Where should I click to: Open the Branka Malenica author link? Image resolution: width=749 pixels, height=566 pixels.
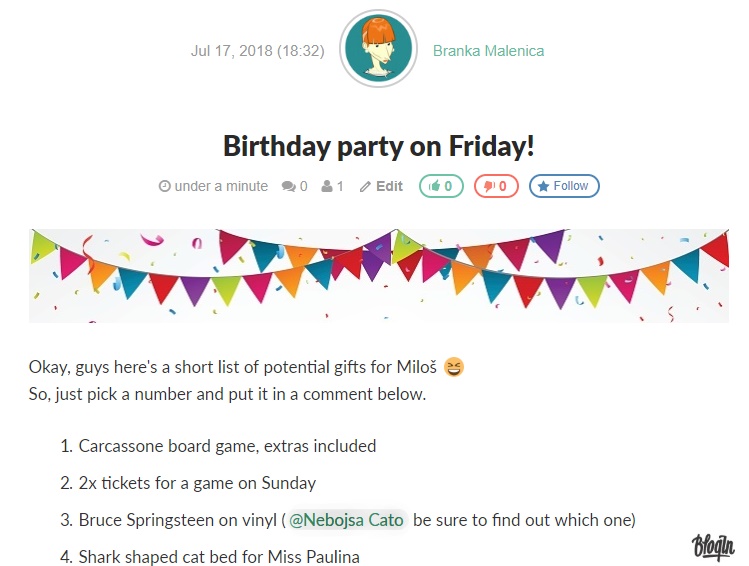coord(488,51)
